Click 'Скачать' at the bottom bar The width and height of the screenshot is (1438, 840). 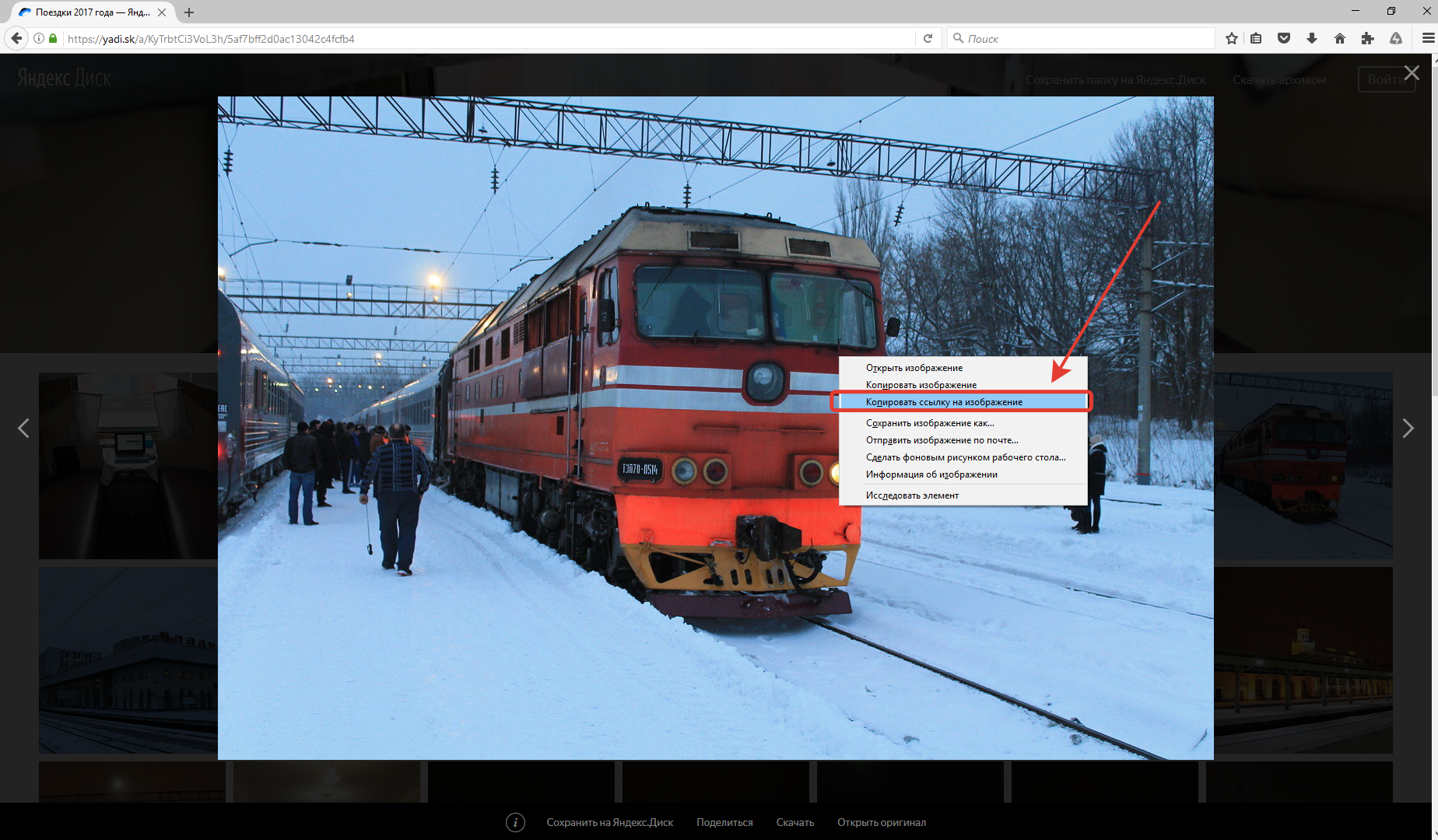click(794, 822)
